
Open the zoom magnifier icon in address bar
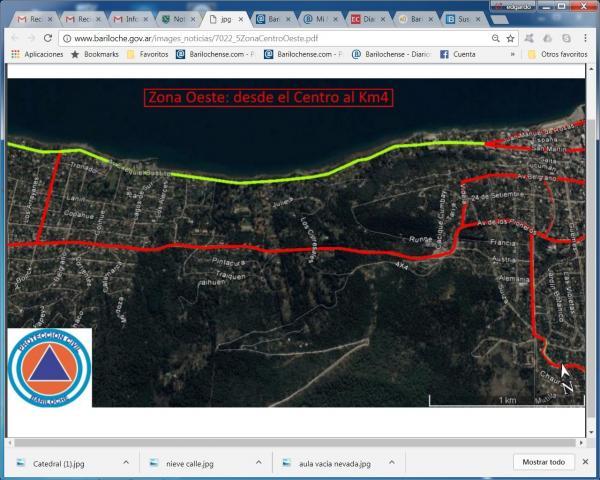pos(496,38)
